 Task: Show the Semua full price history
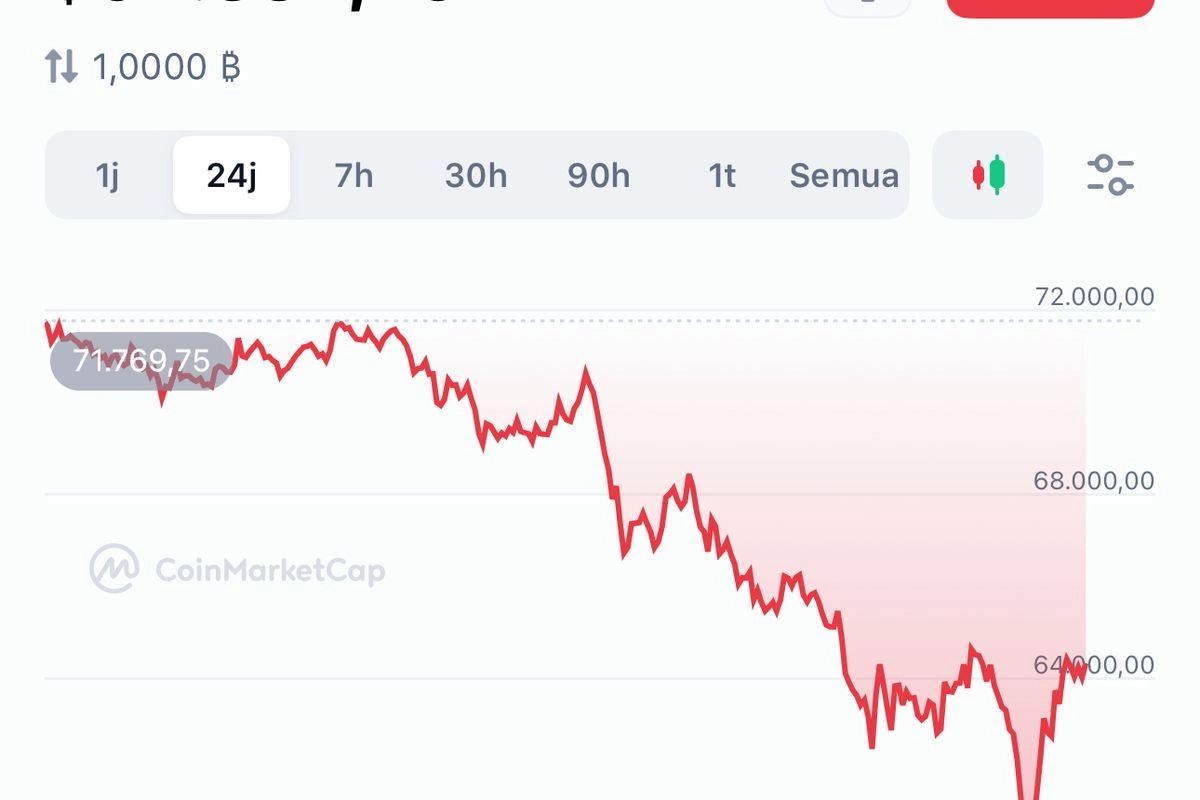(843, 176)
